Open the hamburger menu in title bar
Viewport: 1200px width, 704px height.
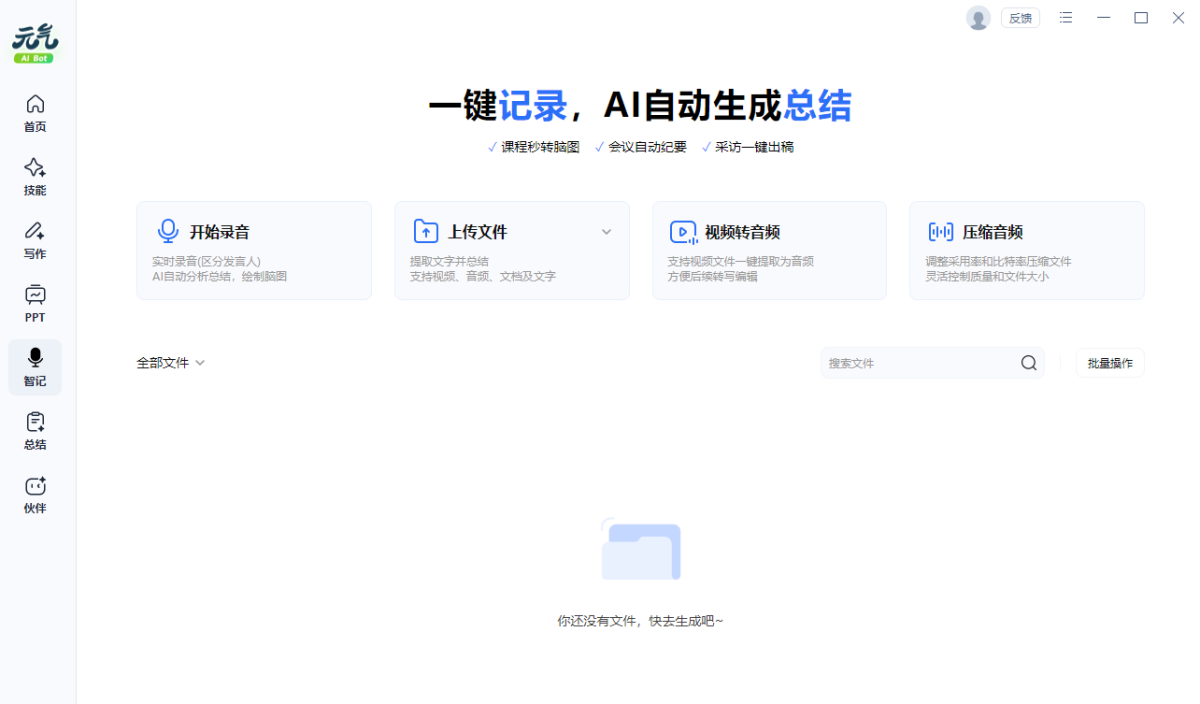coord(1066,18)
